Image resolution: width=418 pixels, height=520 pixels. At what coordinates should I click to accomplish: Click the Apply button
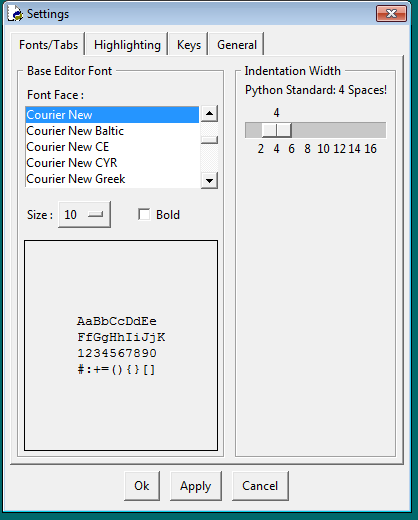(196, 486)
